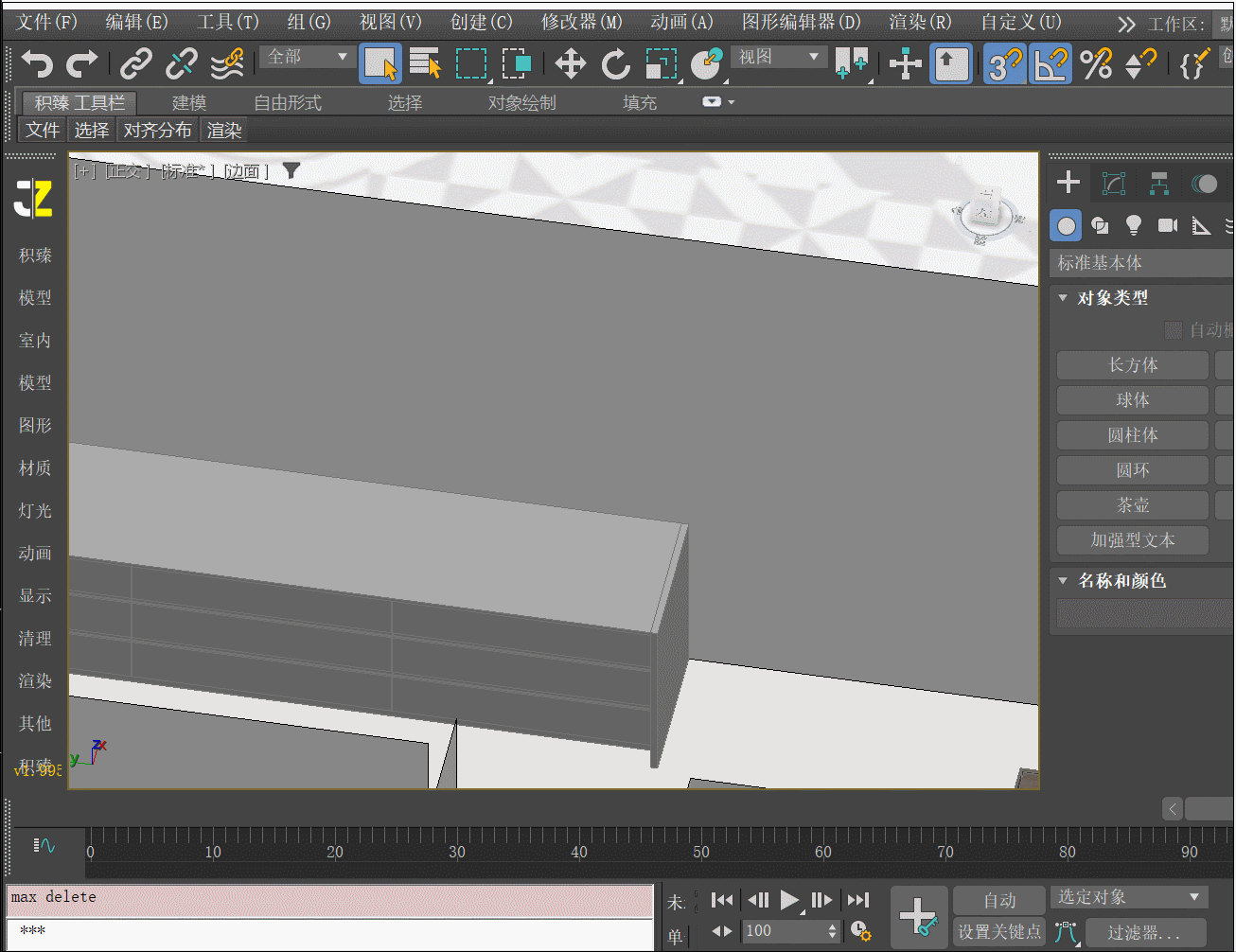This screenshot has height=952, width=1236.
Task: Toggle the Window/Crossing selection button
Action: [x=517, y=64]
